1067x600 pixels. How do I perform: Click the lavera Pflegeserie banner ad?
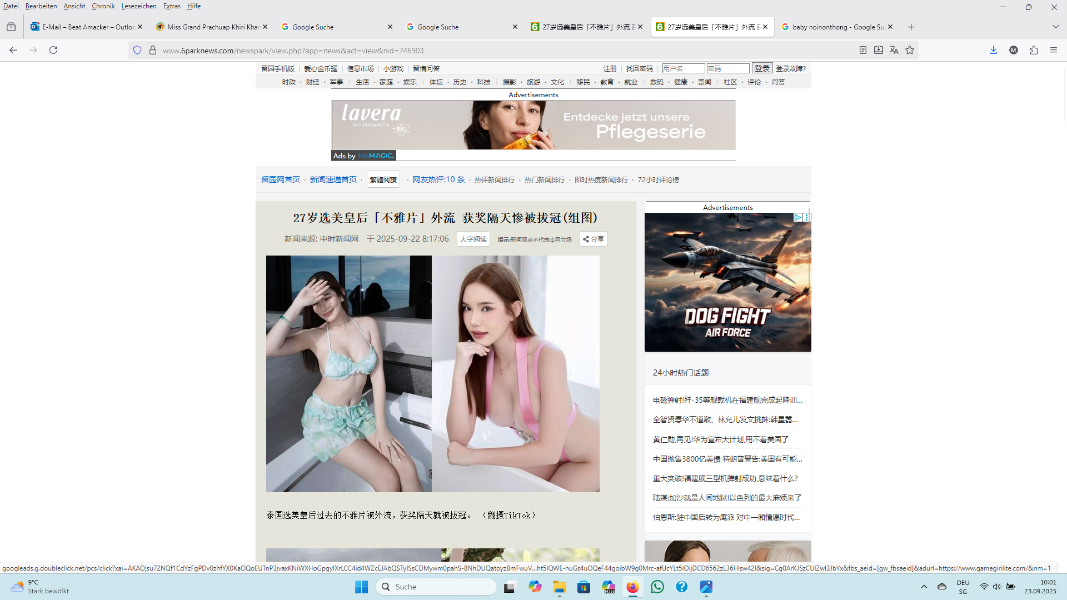click(533, 125)
